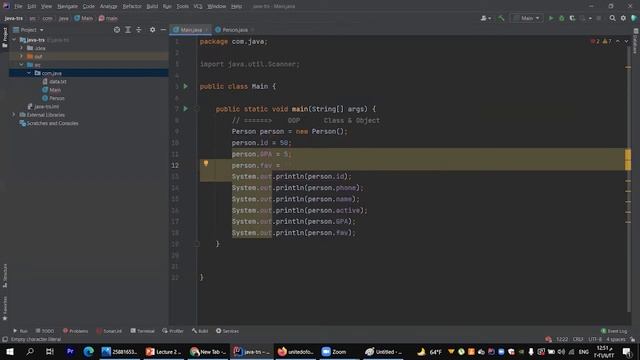
Task: Open the Navigate menu
Action: coord(67,6)
